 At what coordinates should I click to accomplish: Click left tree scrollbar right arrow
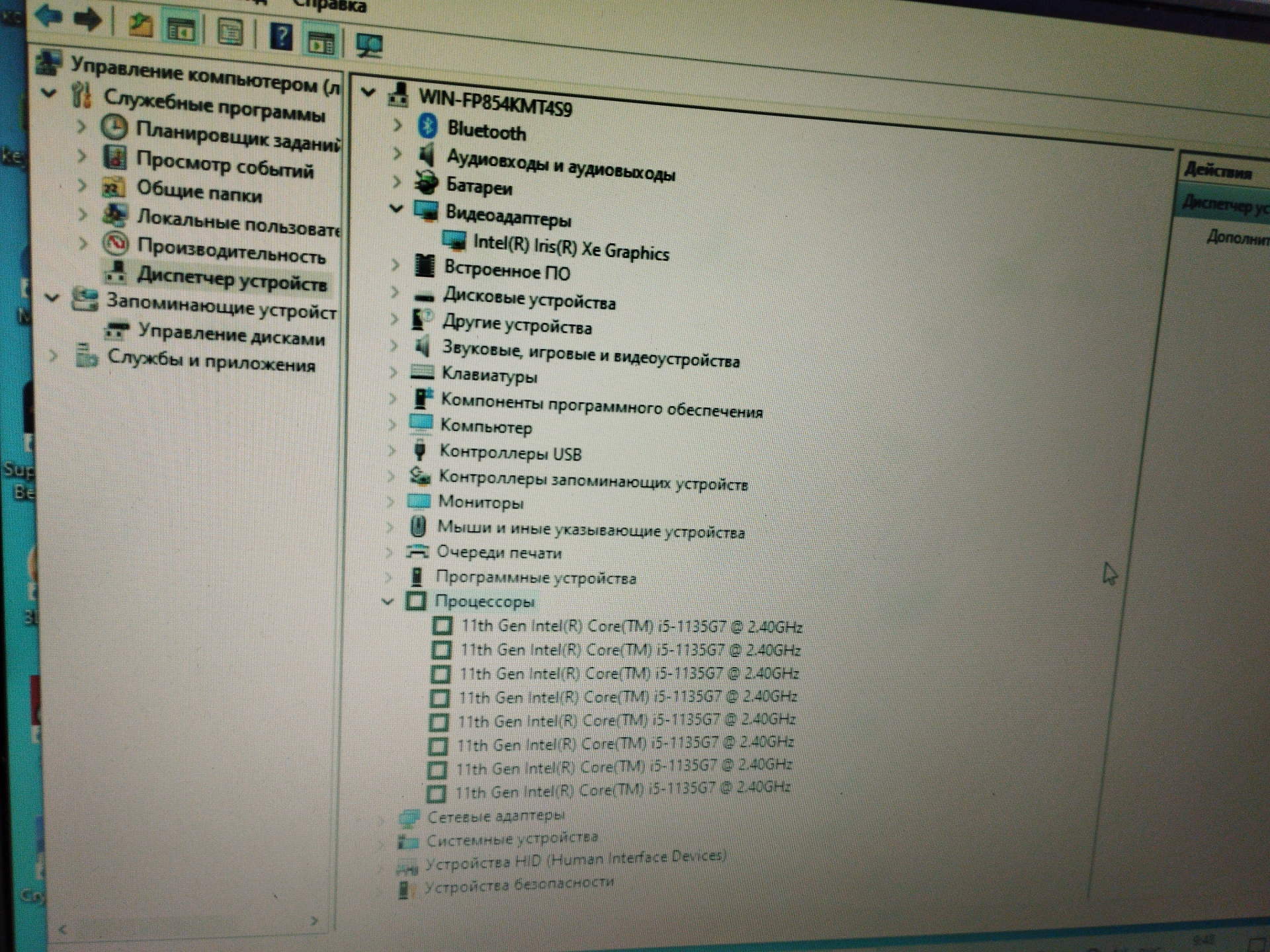tap(315, 920)
